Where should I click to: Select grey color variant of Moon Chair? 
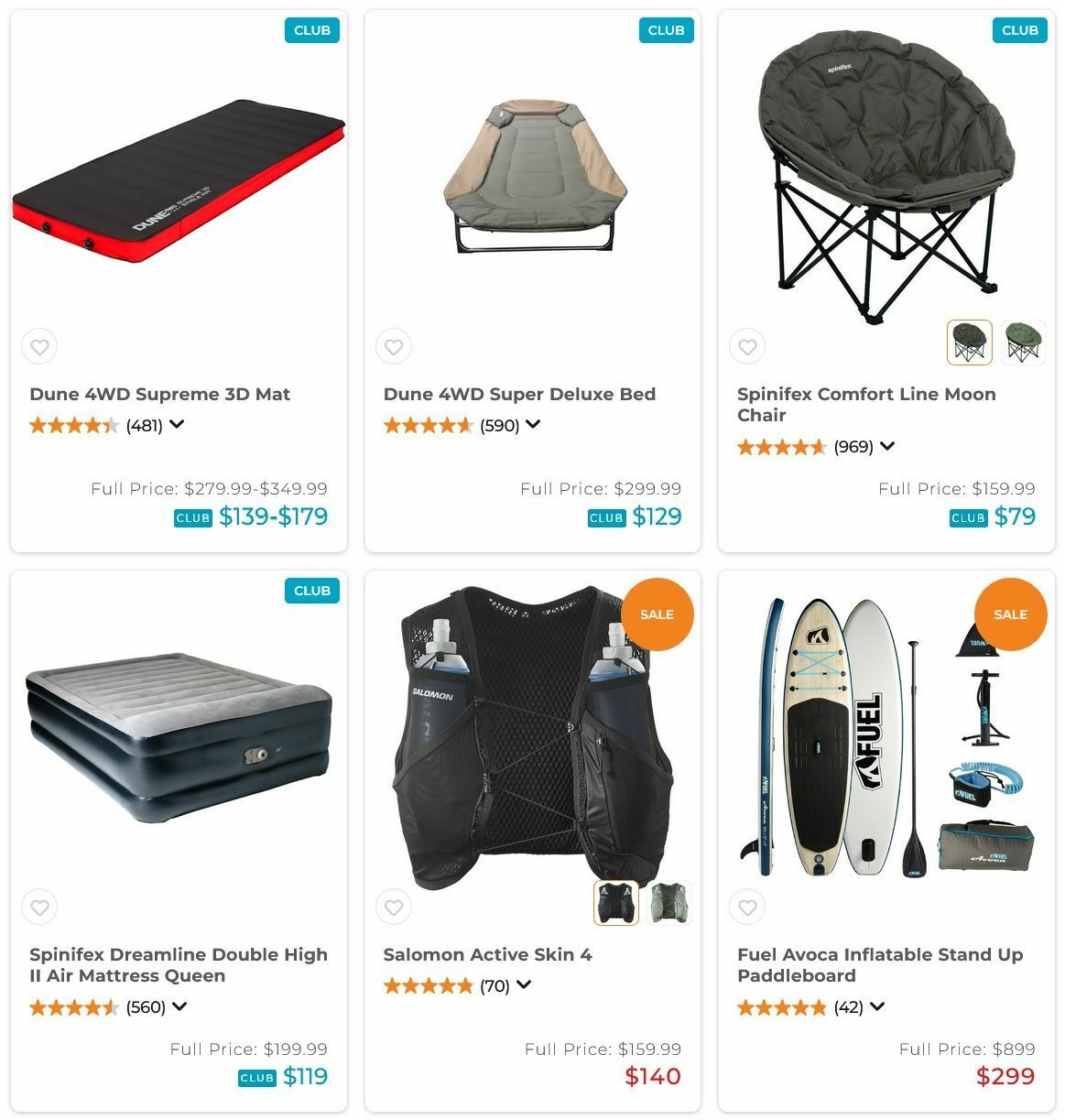point(969,343)
